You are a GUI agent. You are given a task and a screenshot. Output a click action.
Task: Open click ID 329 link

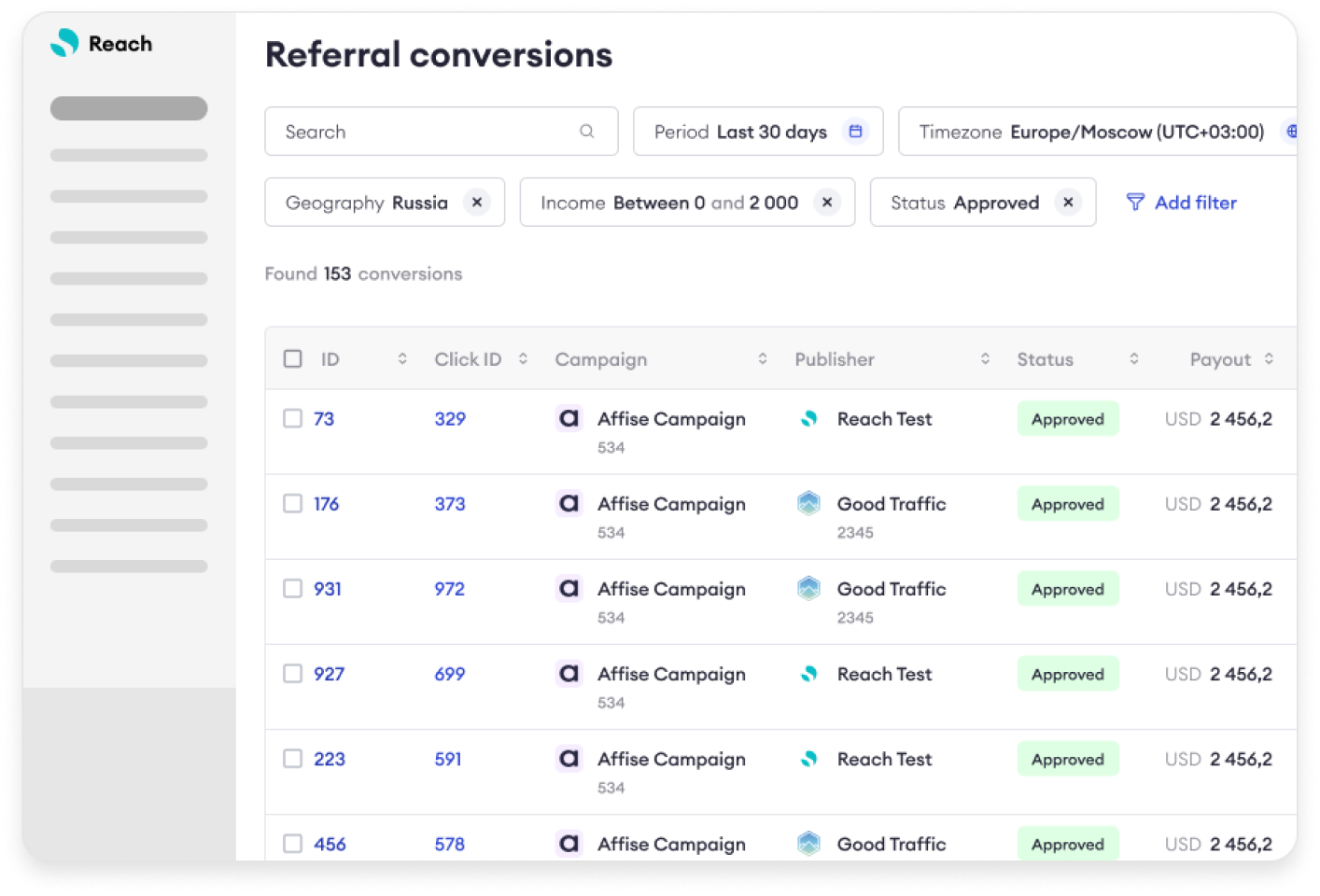(x=450, y=419)
